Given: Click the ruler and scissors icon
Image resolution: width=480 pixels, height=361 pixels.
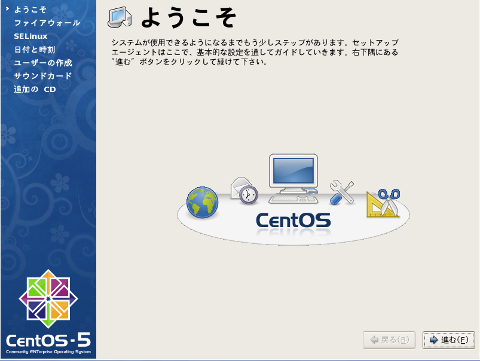Looking at the screenshot, I should click(x=383, y=203).
